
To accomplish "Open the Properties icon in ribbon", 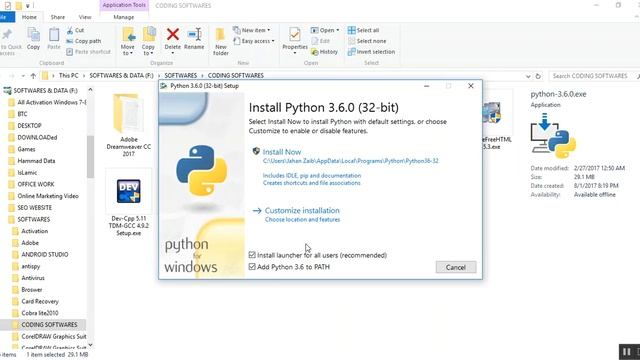I will [295, 35].
